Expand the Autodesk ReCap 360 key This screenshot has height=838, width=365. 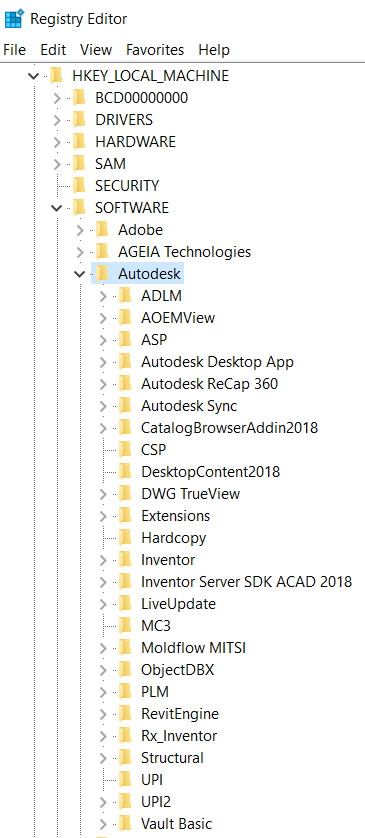pos(103,384)
